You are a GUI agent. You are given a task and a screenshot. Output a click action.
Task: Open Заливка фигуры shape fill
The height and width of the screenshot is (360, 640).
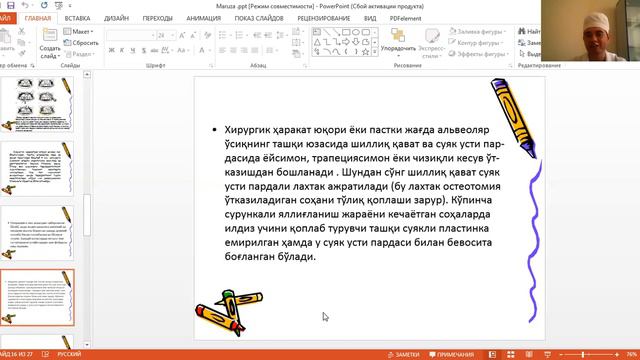pos(477,31)
